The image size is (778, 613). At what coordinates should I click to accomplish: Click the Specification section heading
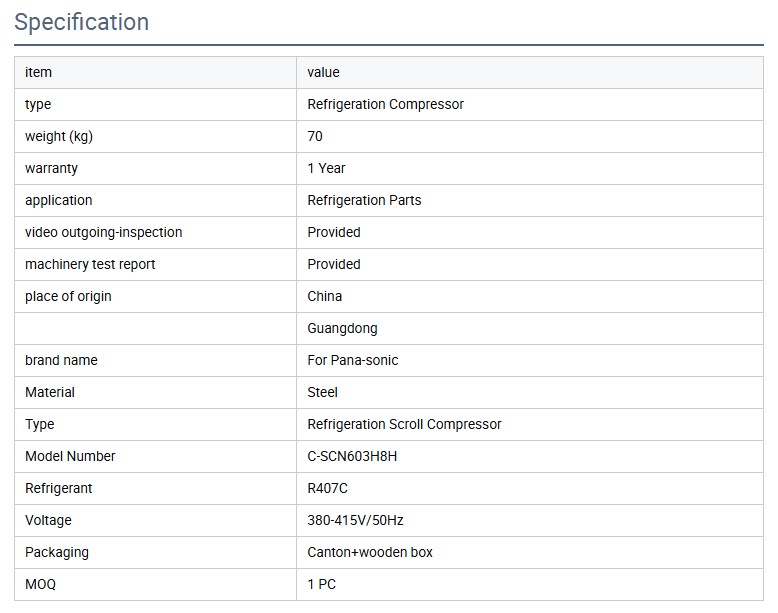pos(82,22)
